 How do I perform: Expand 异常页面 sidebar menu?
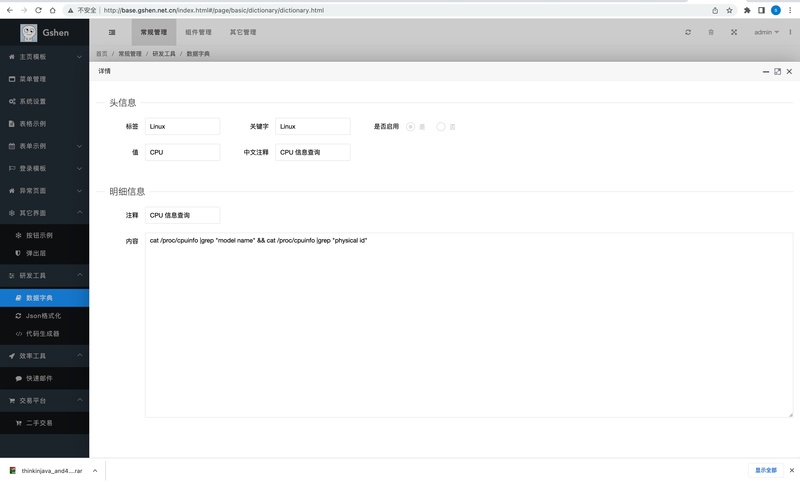click(44, 191)
